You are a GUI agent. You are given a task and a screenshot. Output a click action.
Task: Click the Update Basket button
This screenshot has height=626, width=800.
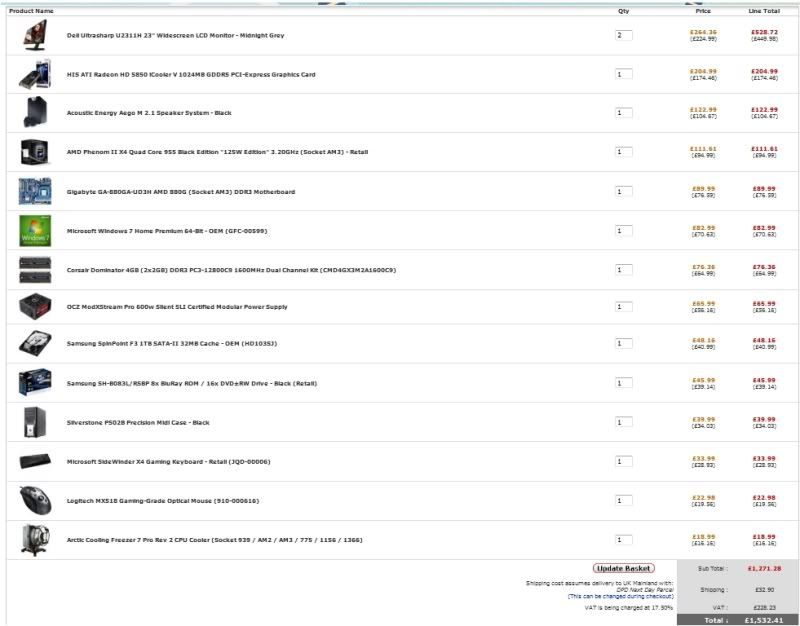[623, 568]
